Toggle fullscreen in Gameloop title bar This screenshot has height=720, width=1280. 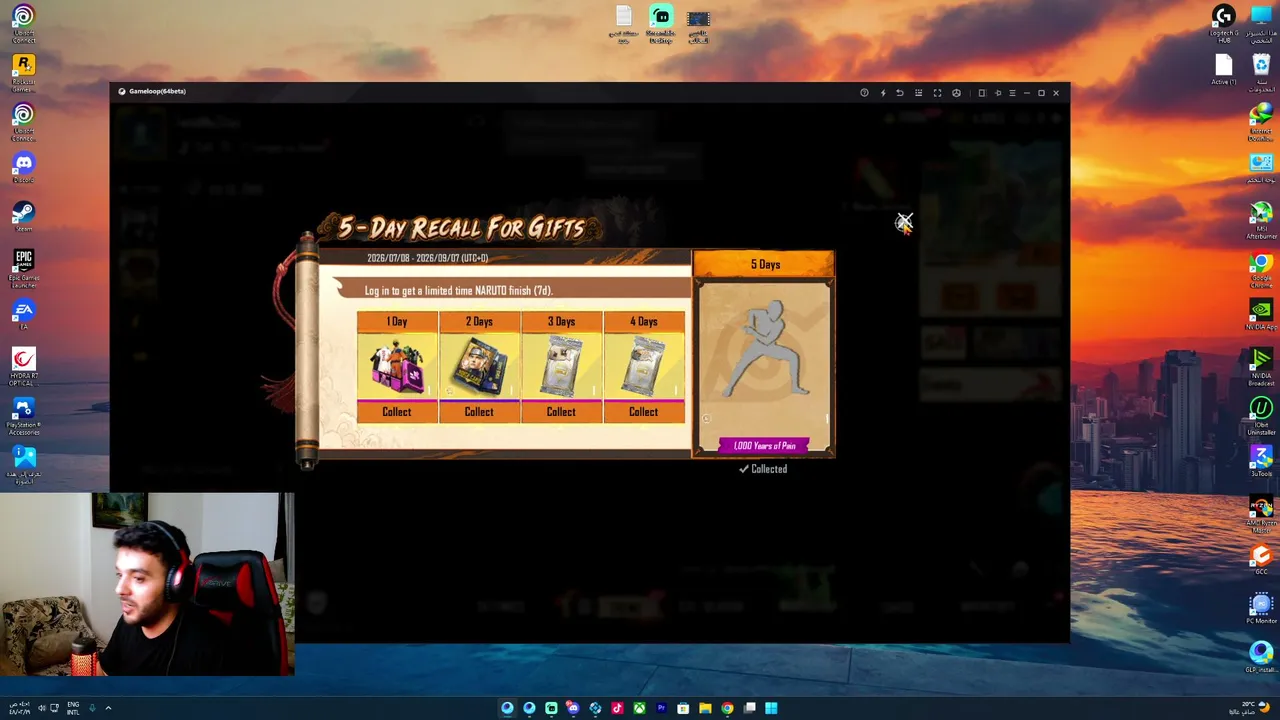click(937, 93)
